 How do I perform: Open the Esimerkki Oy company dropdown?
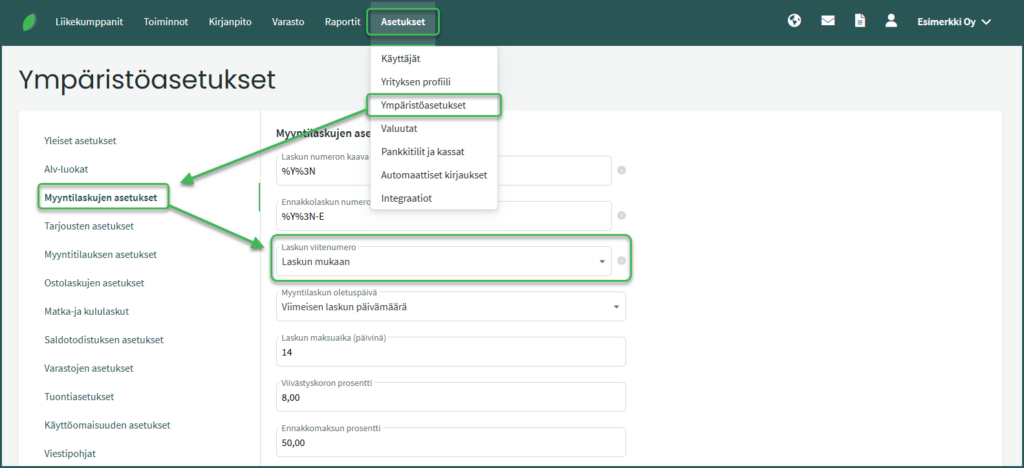coord(953,22)
